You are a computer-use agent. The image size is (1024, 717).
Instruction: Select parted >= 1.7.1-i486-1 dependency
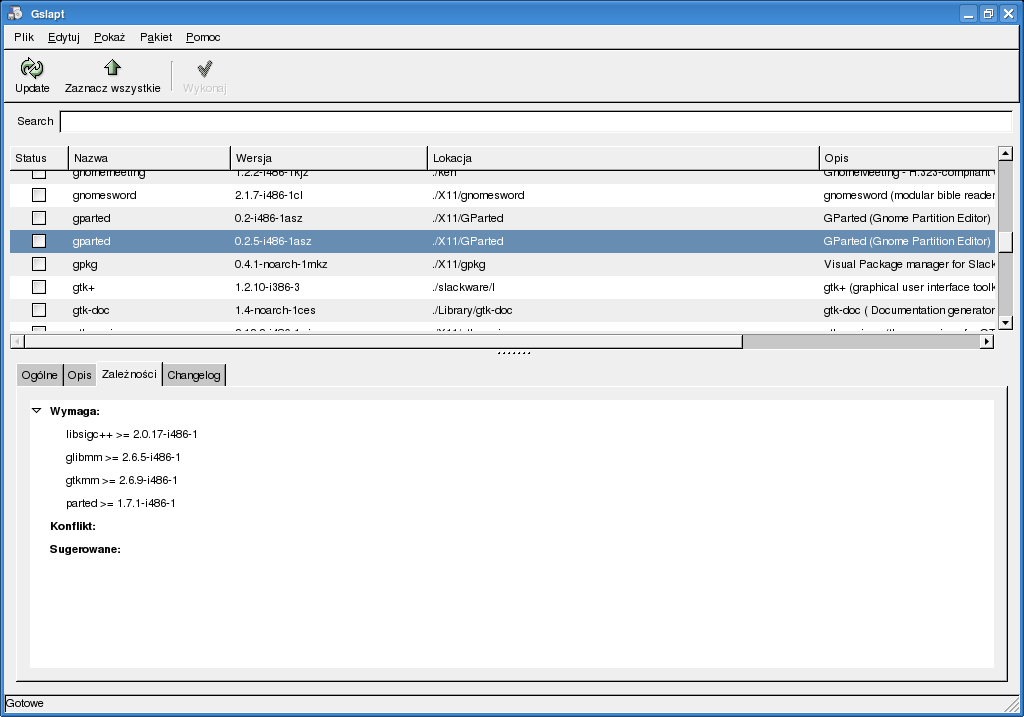click(x=120, y=503)
